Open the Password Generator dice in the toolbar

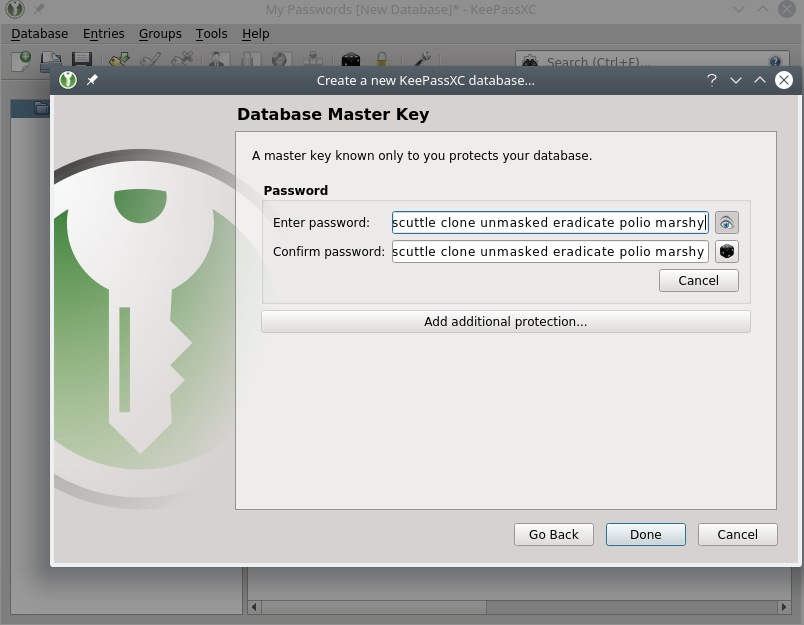coord(351,61)
